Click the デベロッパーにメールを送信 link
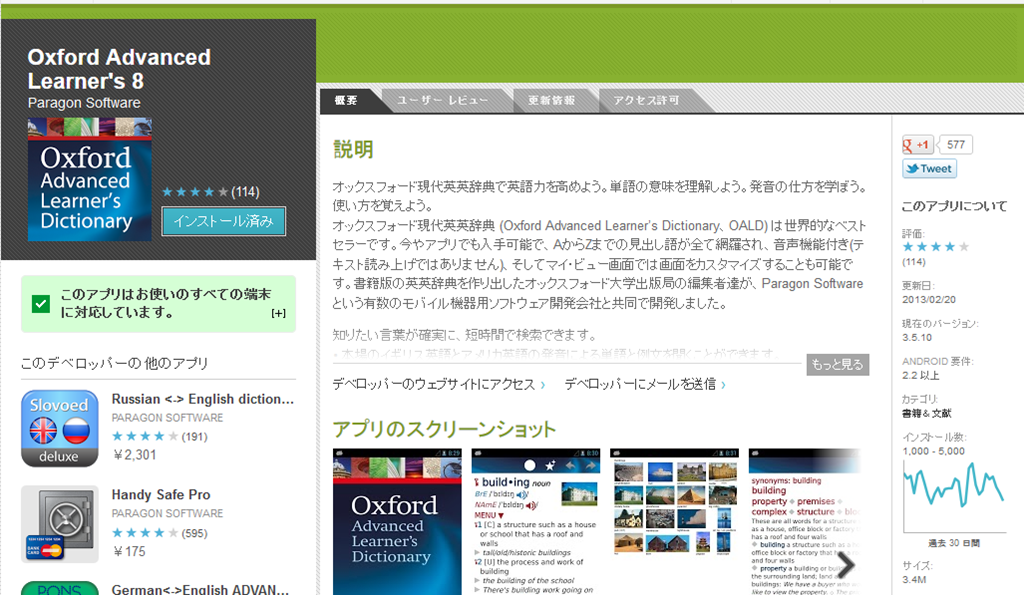The width and height of the screenshot is (1024, 595). 640,384
